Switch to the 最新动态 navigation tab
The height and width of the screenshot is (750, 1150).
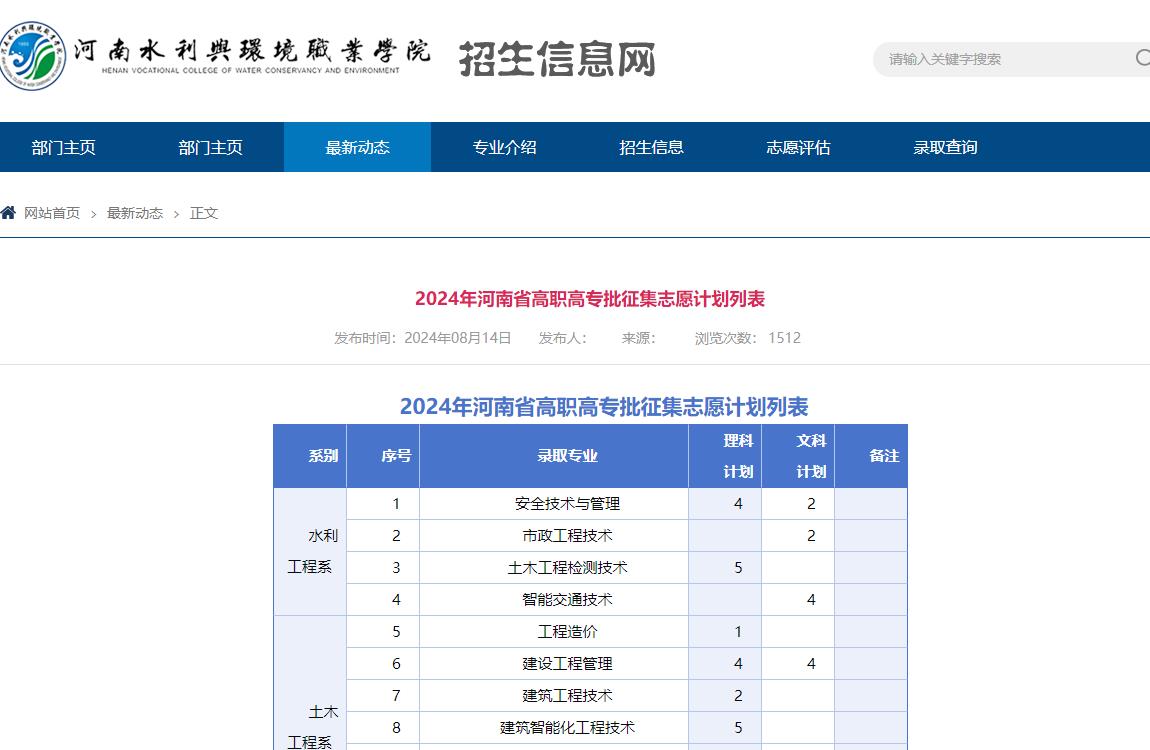coord(357,147)
